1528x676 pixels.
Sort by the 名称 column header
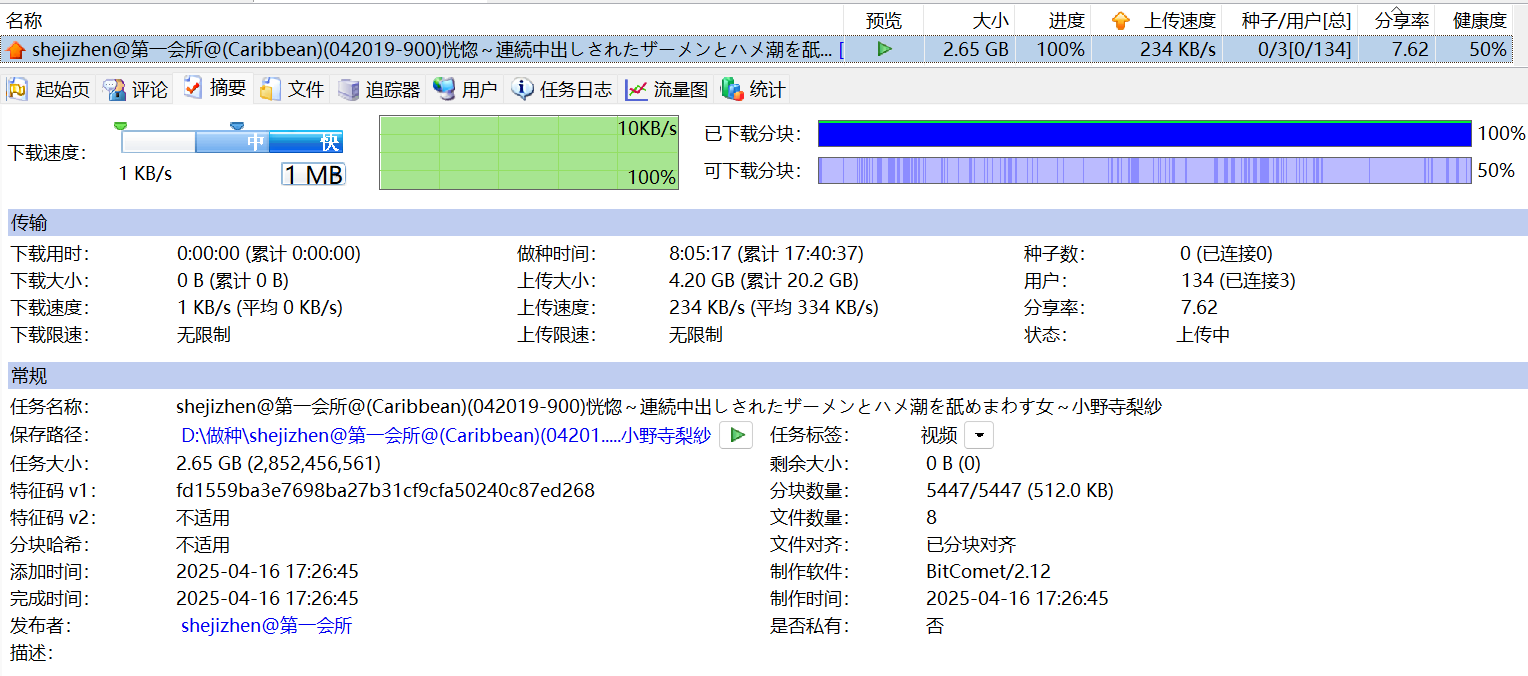tap(422, 20)
